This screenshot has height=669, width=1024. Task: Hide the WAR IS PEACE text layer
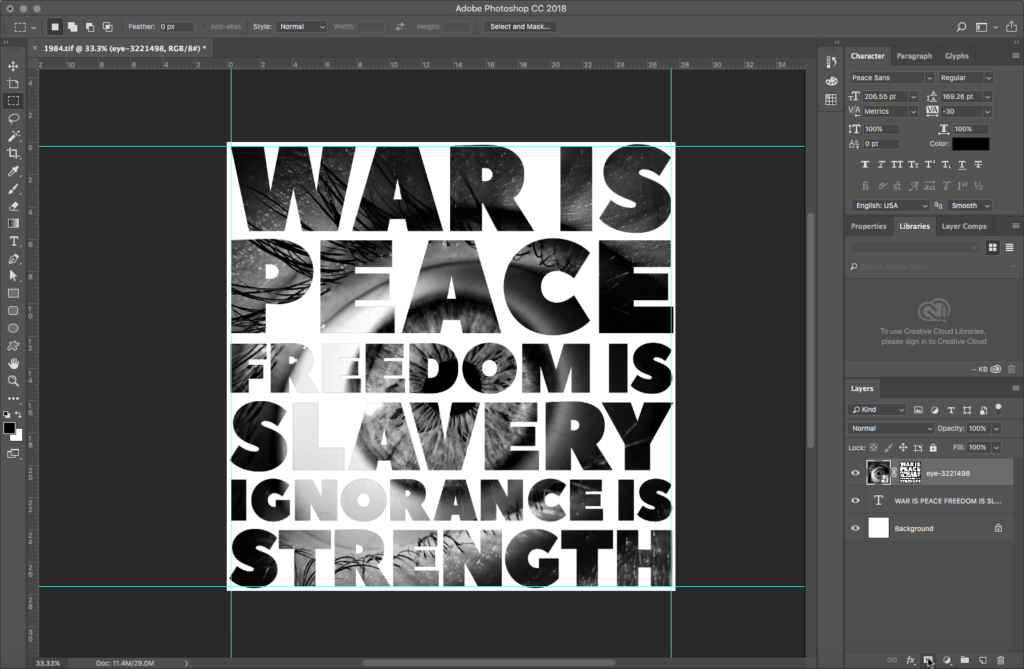(855, 500)
